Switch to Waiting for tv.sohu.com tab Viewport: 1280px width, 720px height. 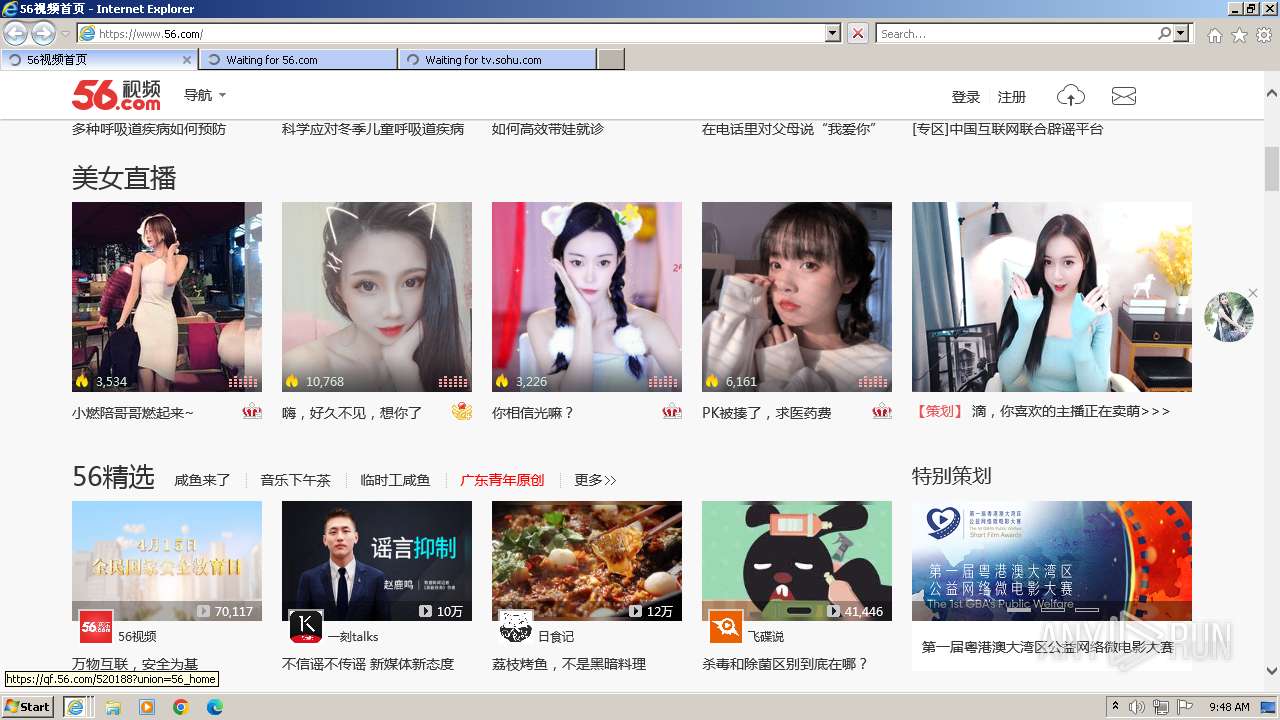[497, 59]
